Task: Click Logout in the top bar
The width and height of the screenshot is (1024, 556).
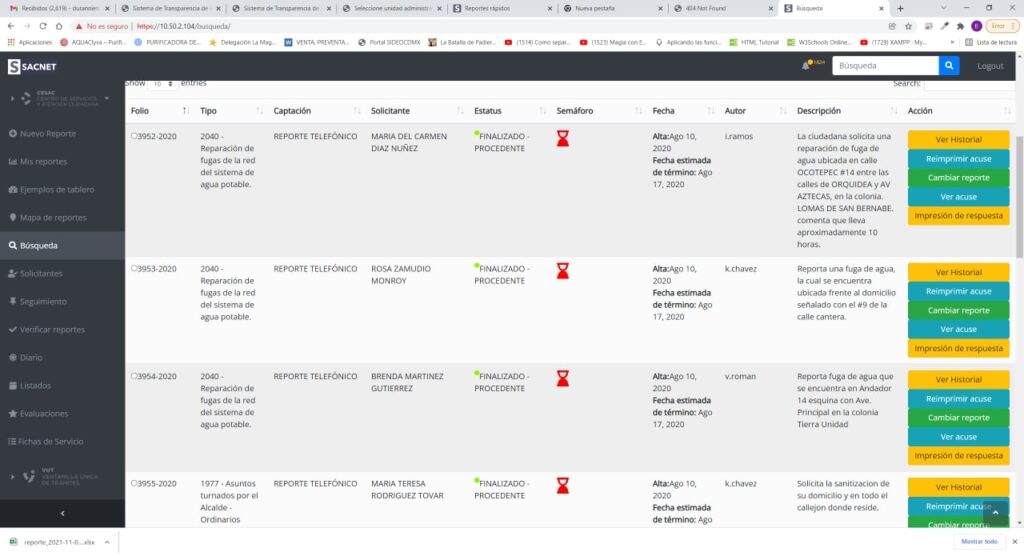Action: tap(989, 66)
